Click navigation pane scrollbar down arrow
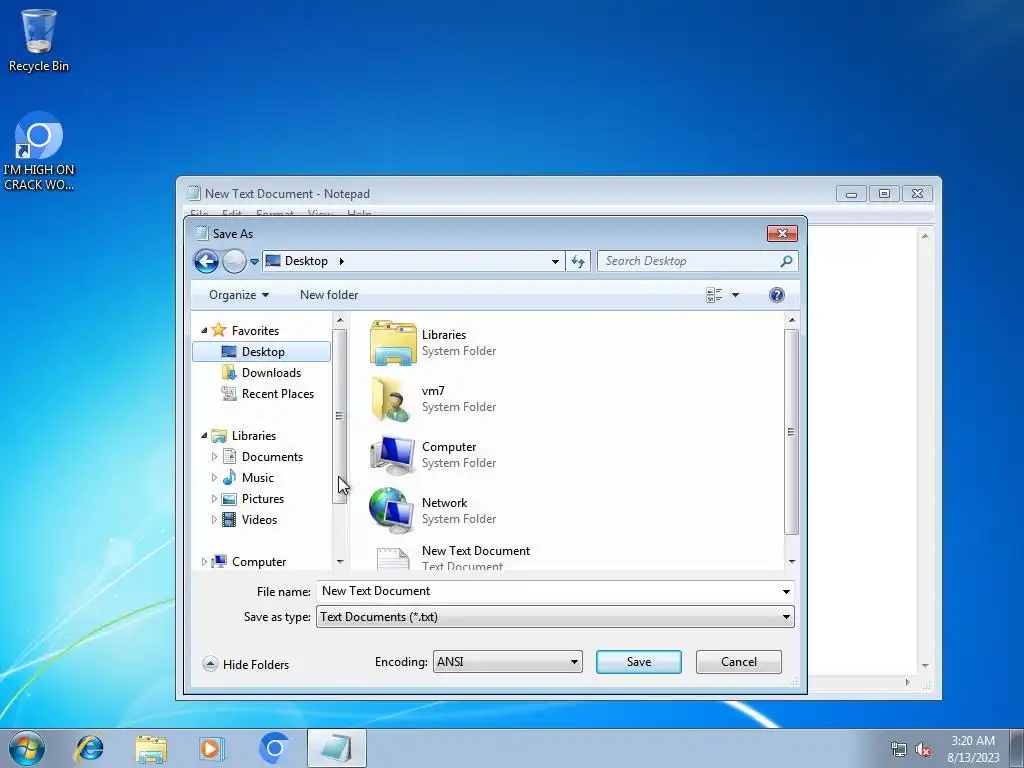This screenshot has width=1024, height=768. point(340,562)
